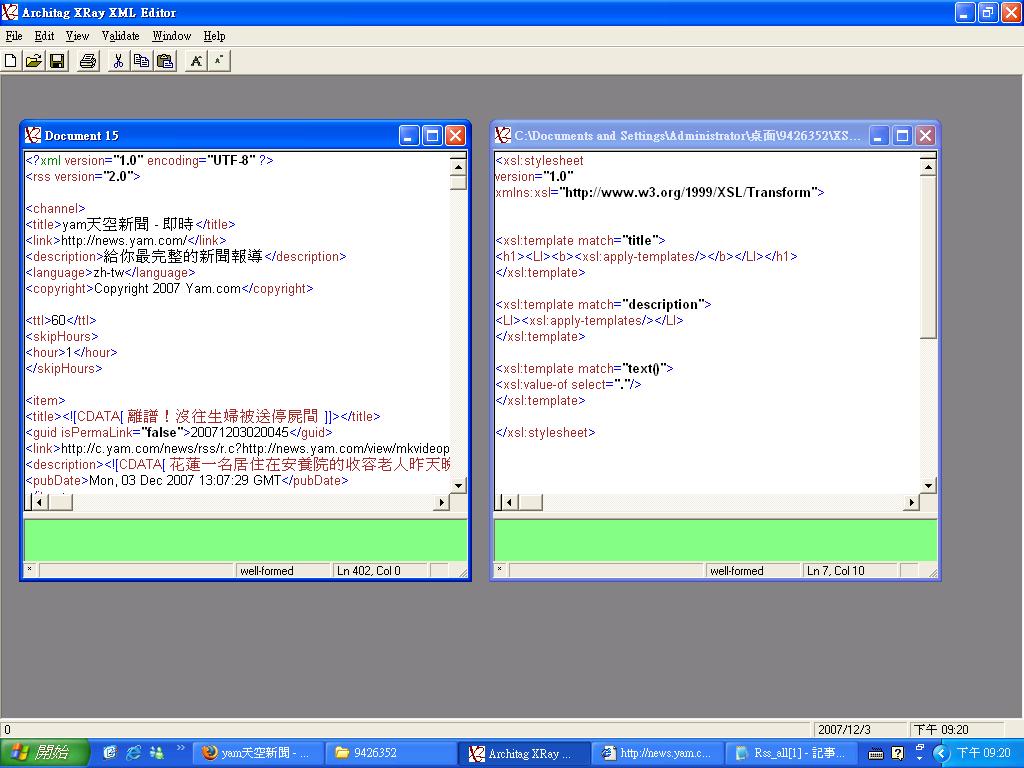This screenshot has width=1024, height=768.
Task: Open the View menu
Action: click(77, 36)
